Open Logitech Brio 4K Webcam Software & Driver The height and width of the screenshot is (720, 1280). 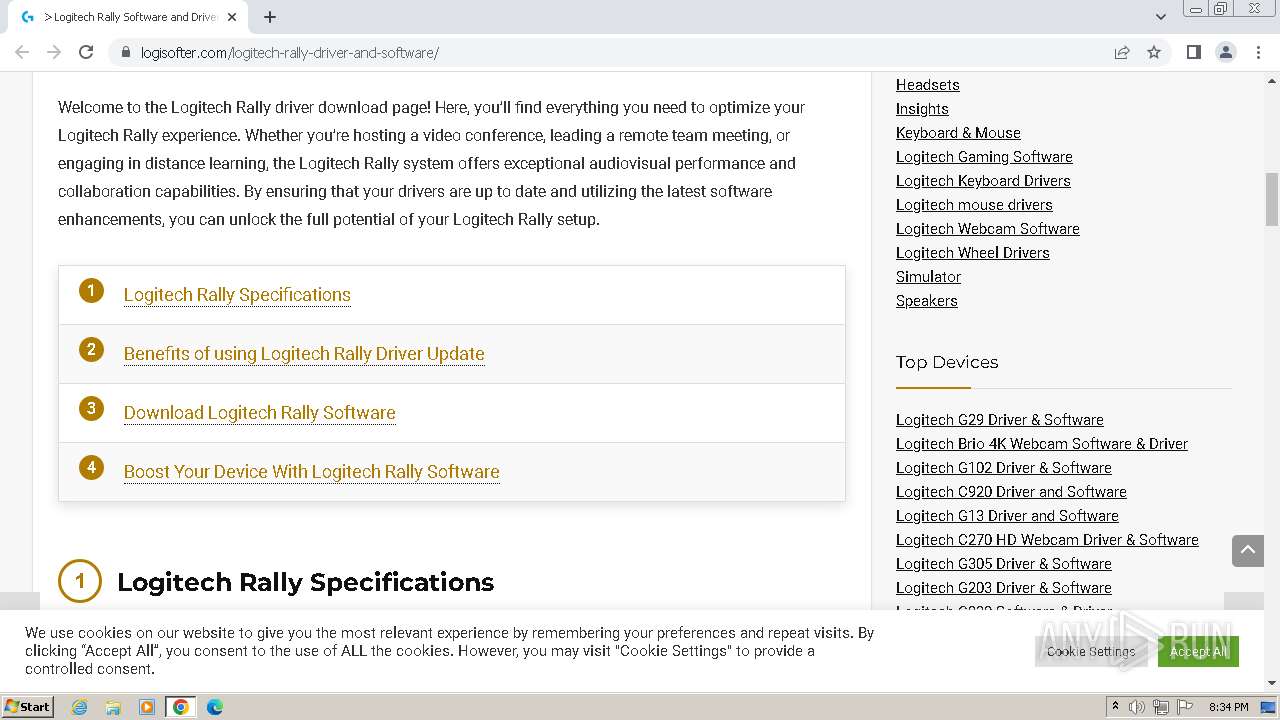pyautogui.click(x=1042, y=444)
